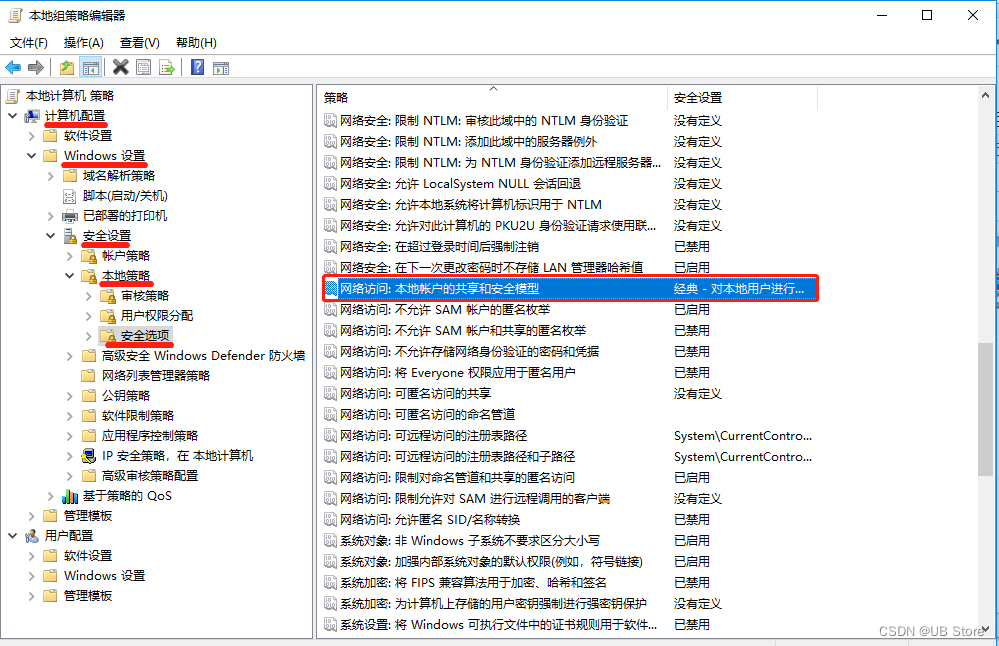Select policy 网络访问: 本地帐户的共享和安全模型
The image size is (999, 646).
point(570,289)
